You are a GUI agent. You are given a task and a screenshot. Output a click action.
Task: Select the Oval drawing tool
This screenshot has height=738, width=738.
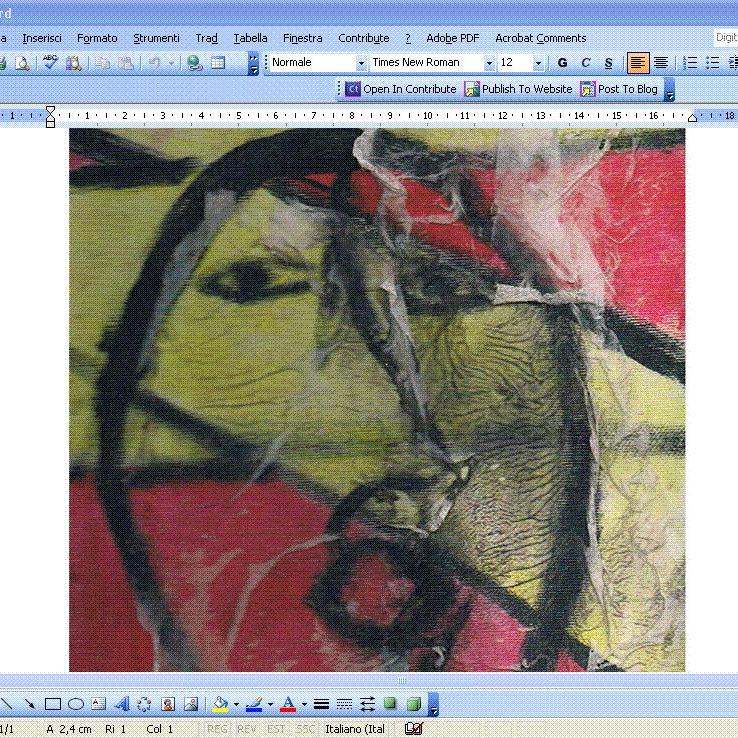pyautogui.click(x=76, y=704)
